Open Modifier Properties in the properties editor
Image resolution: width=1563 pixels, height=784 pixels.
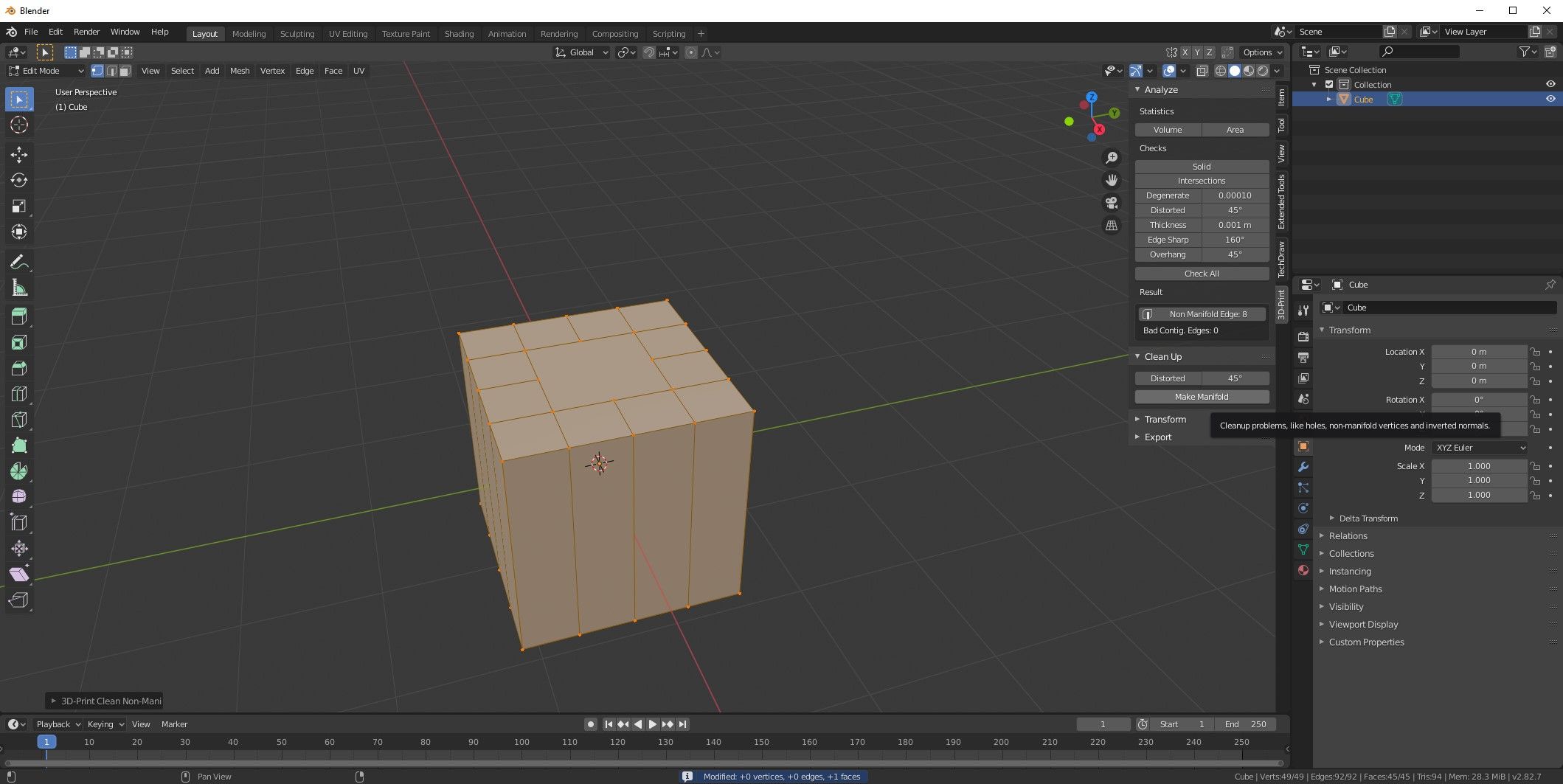tap(1303, 467)
